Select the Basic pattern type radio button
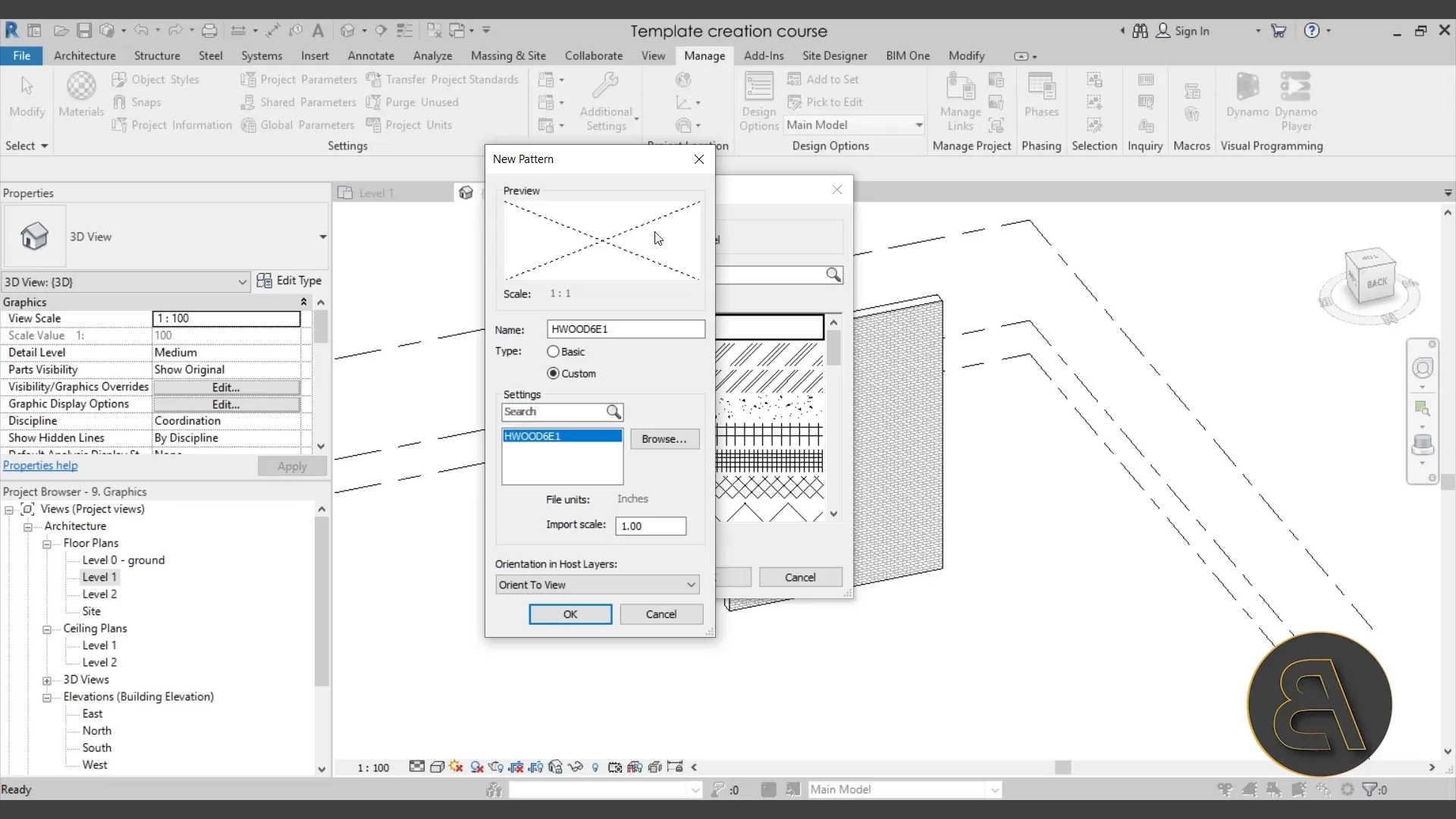The image size is (1456, 819). [553, 351]
